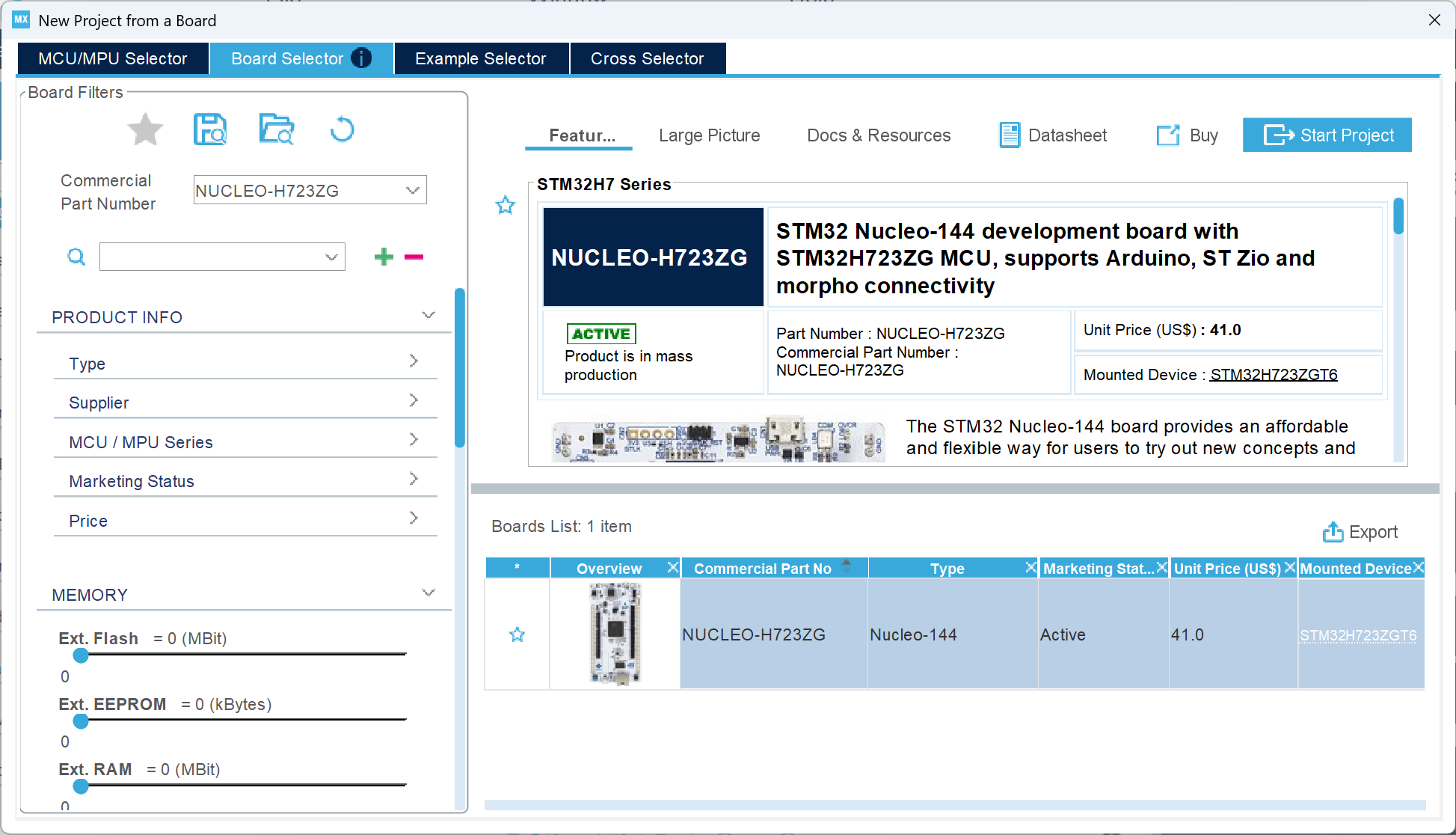Remove the Overview column with its X
Image resolution: width=1456 pixels, height=835 pixels.
(x=672, y=567)
